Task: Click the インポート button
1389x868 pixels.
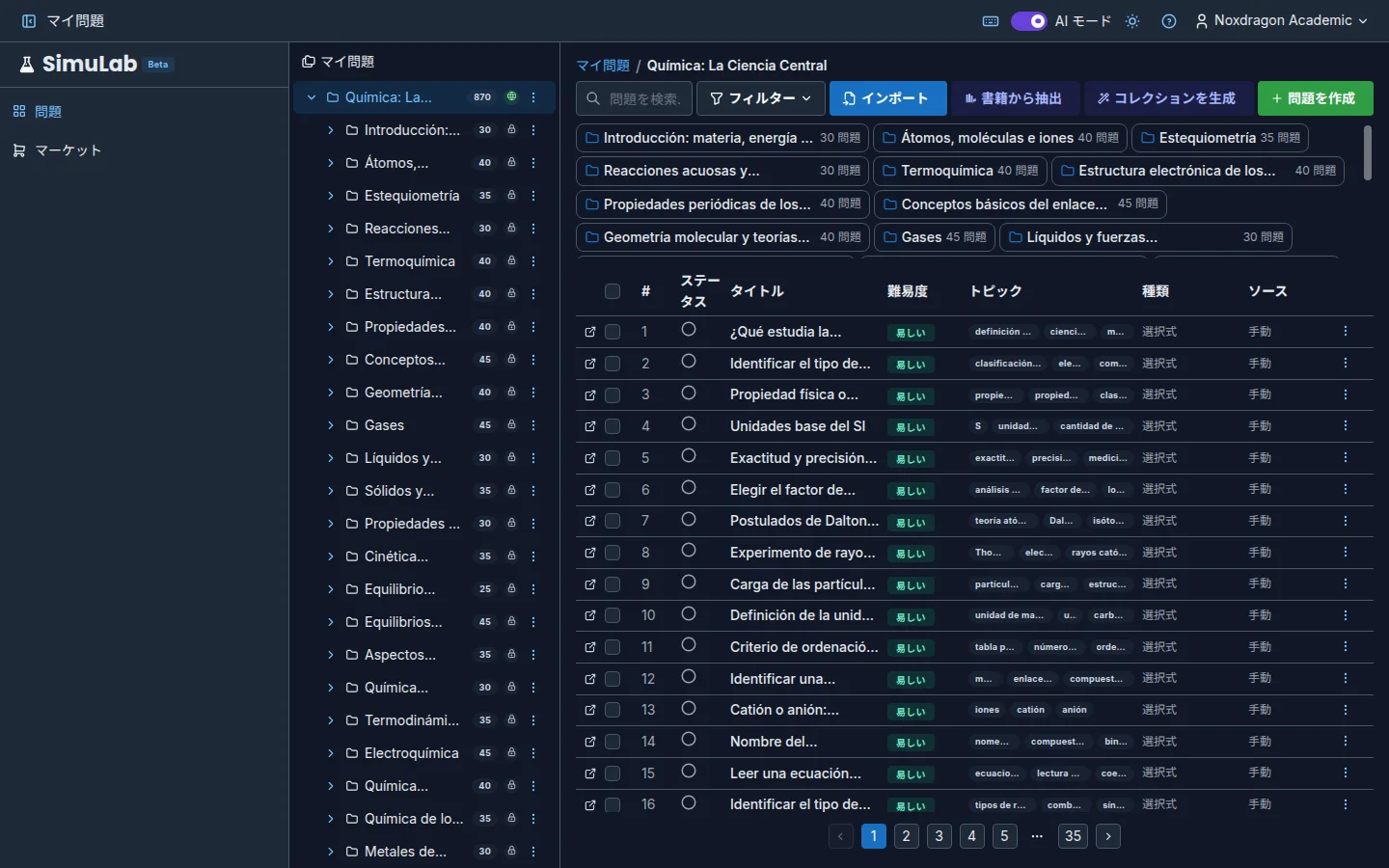Action: [888, 98]
